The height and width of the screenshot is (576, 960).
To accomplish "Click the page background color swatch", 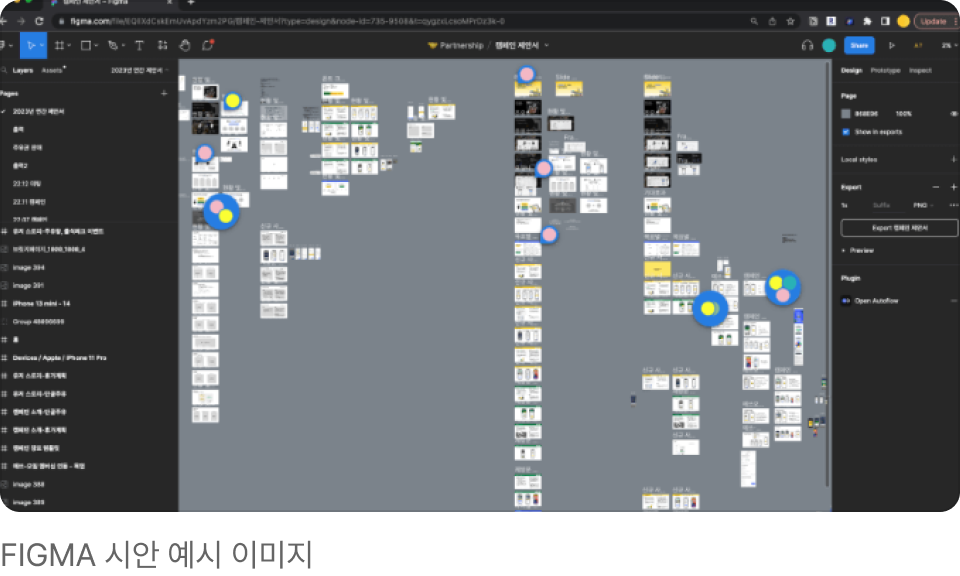I will point(846,114).
